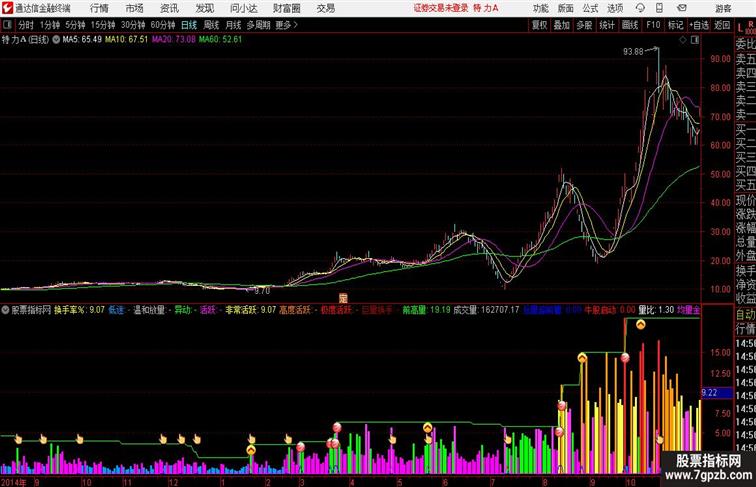Click the 通达信 red logo icon
Screen dimensions: 756x487
click(7, 8)
